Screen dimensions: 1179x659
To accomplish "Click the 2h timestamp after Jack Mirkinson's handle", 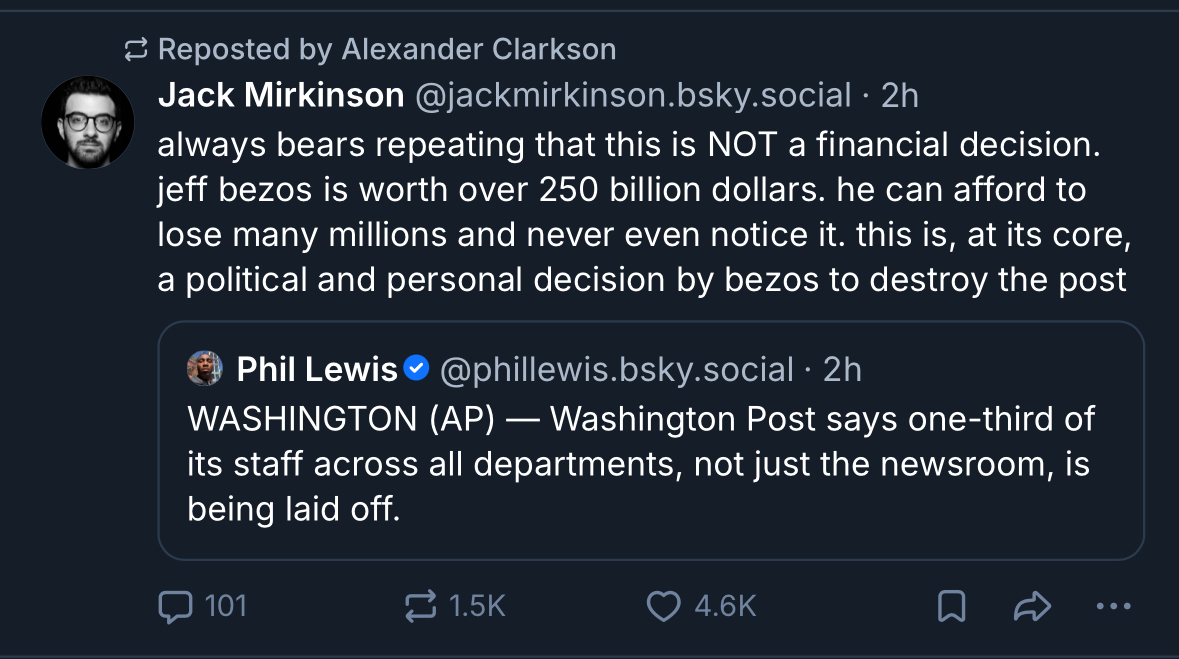I will pyautogui.click(x=899, y=96).
